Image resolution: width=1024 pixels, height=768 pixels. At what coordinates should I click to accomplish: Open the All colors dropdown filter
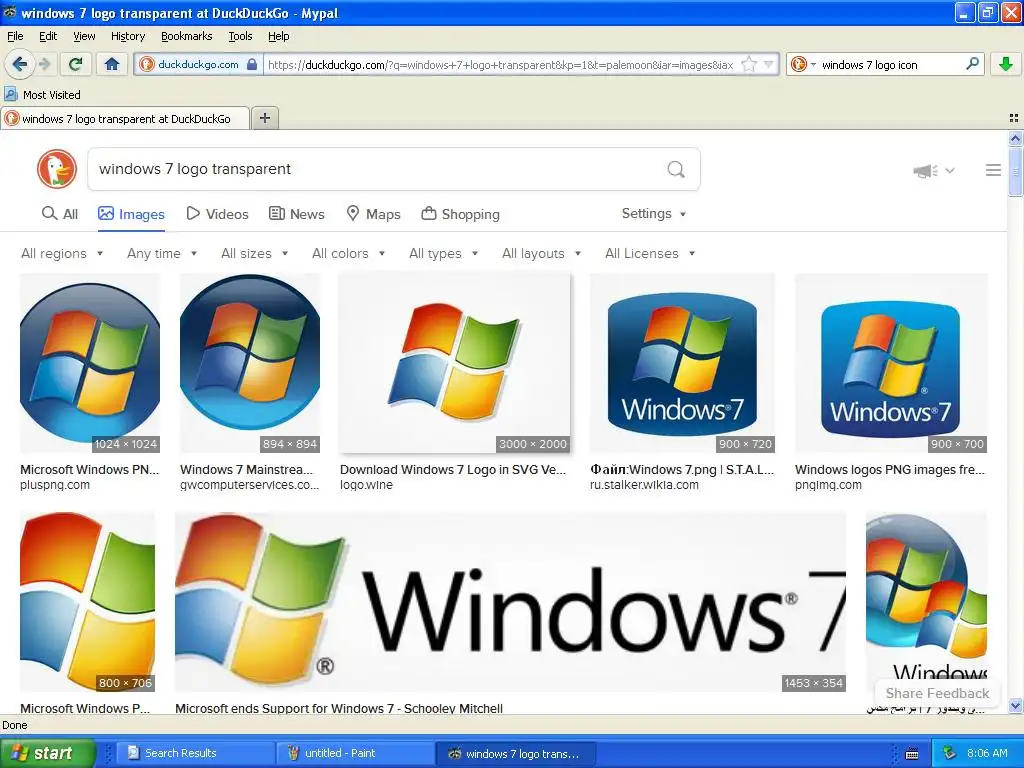pyautogui.click(x=349, y=253)
